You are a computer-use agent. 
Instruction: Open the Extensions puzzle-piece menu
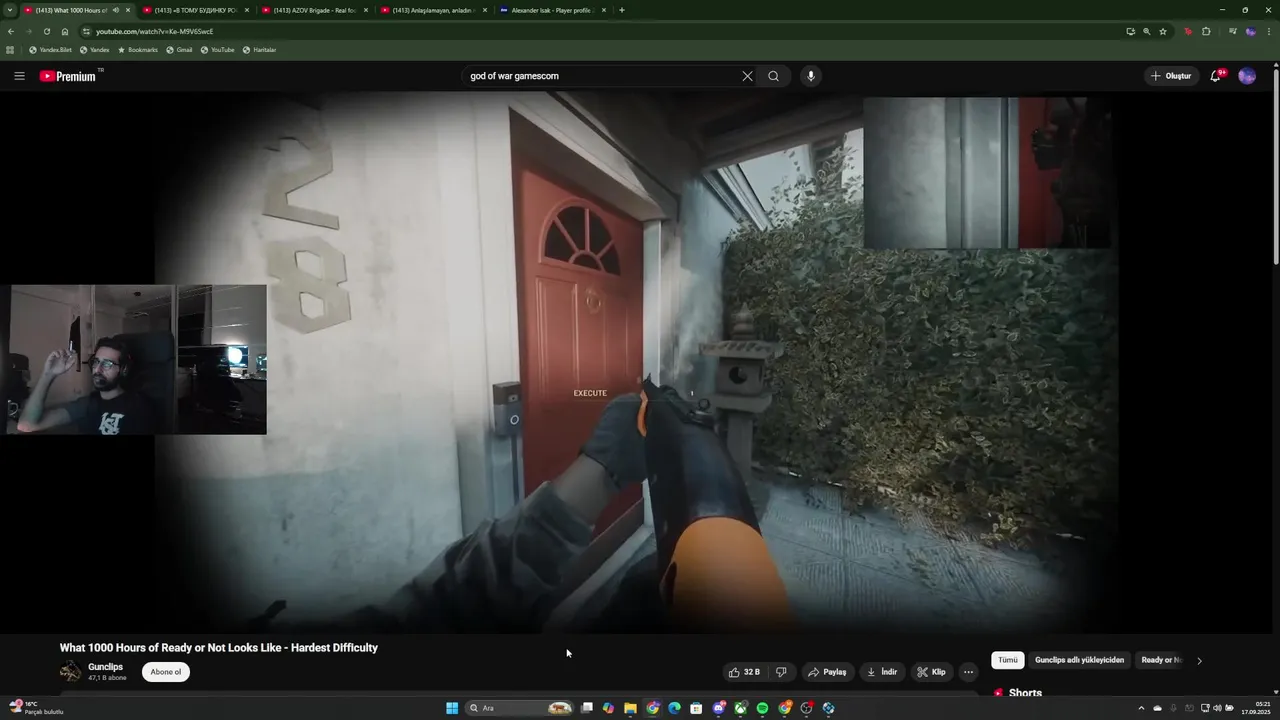[x=1206, y=31]
